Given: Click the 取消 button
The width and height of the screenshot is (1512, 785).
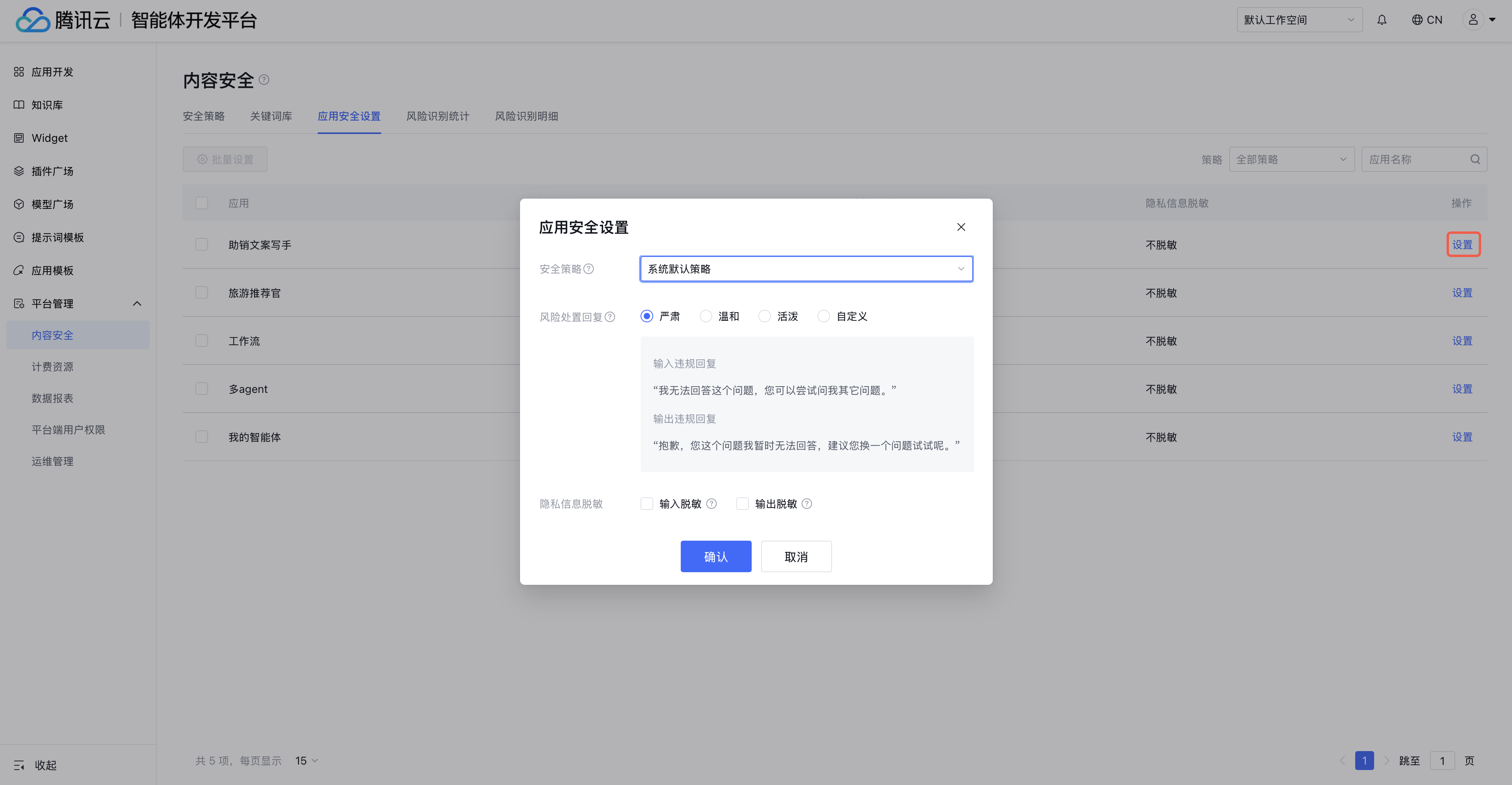Looking at the screenshot, I should pos(796,556).
